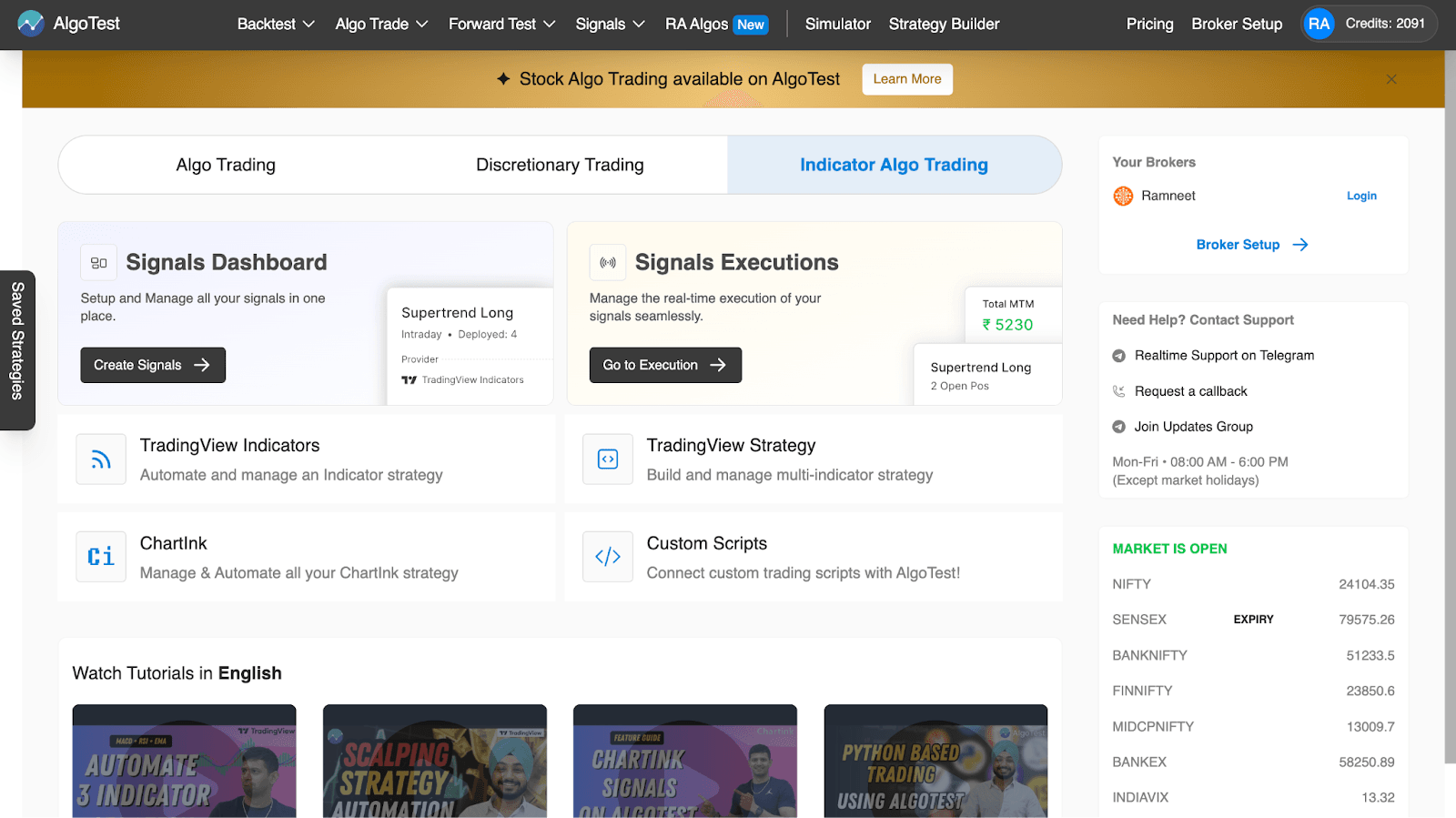The image size is (1456, 818).
Task: Click the AlgoTest logo icon
Action: 31,24
